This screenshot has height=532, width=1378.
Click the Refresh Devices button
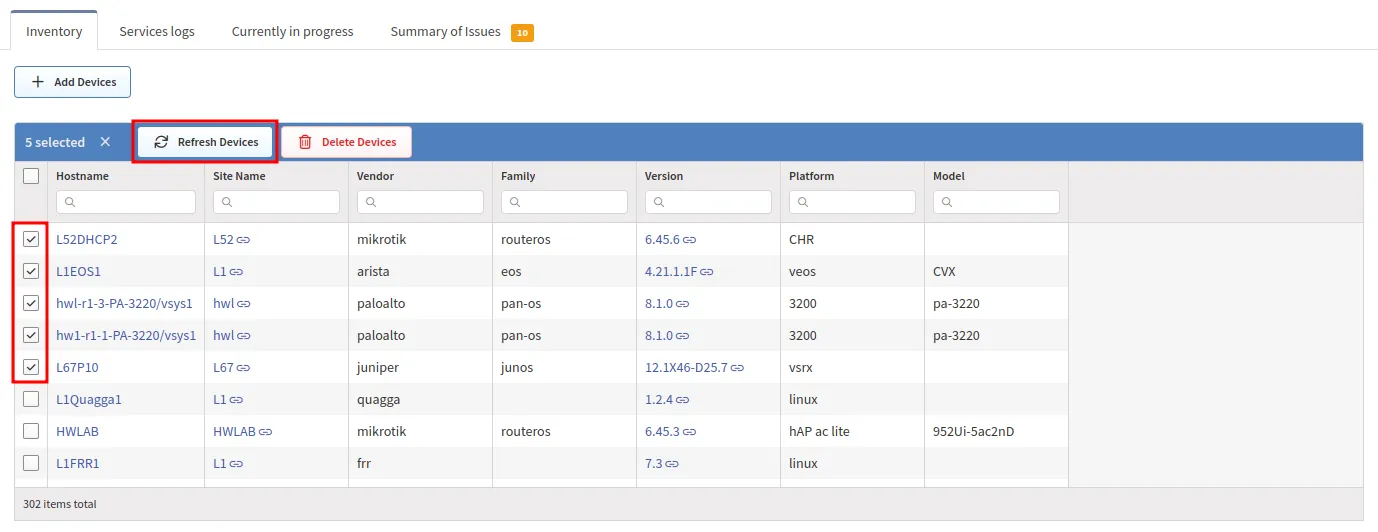pyautogui.click(x=205, y=142)
